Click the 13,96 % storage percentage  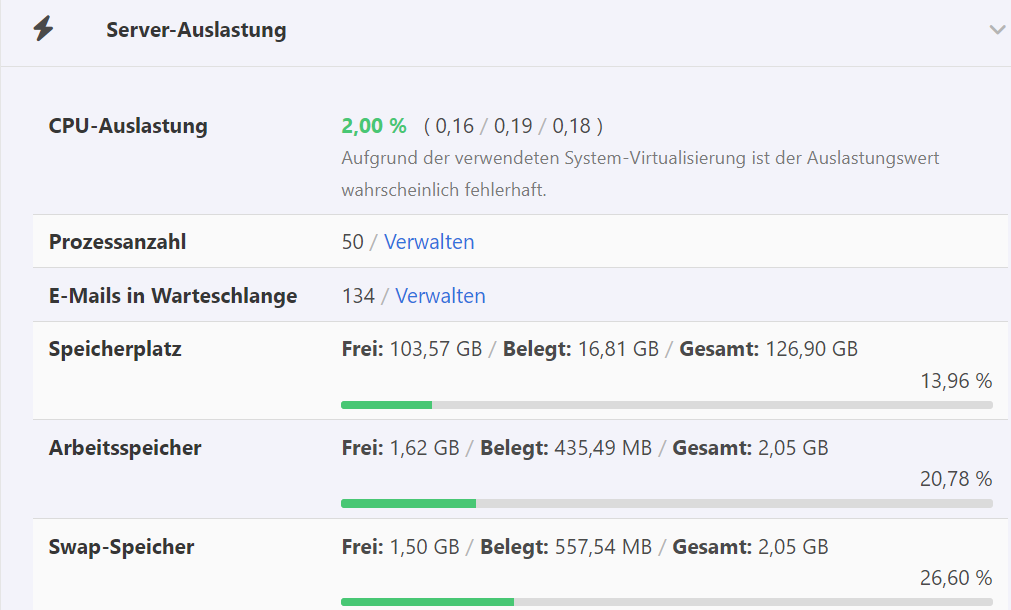[x=955, y=381]
